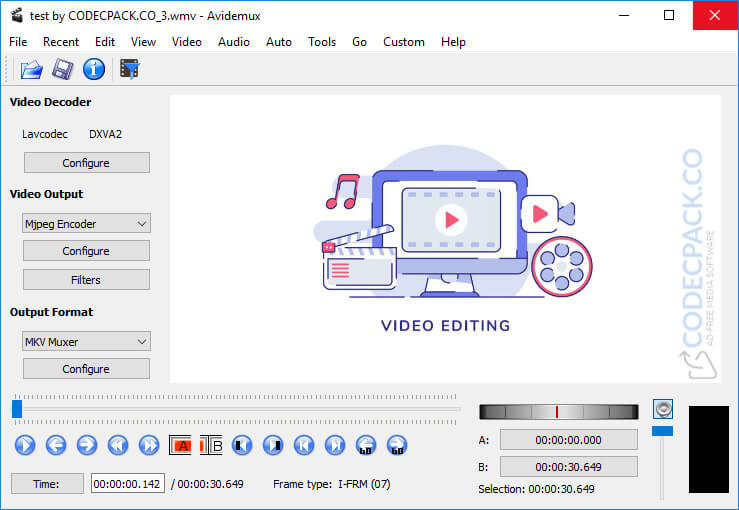The width and height of the screenshot is (739, 510).
Task: Search previous black frame button
Action: (x=242, y=445)
